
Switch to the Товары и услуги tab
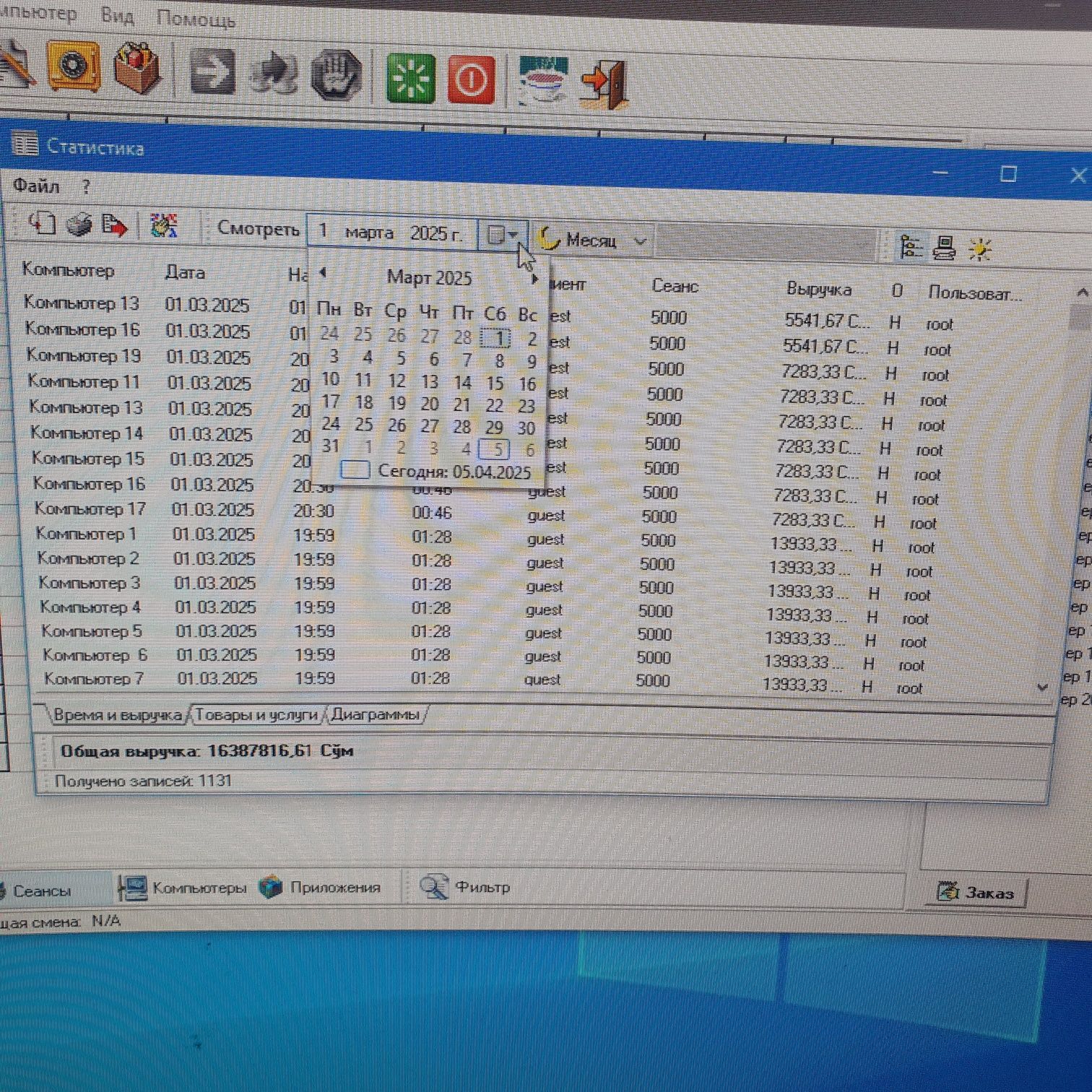[256, 715]
